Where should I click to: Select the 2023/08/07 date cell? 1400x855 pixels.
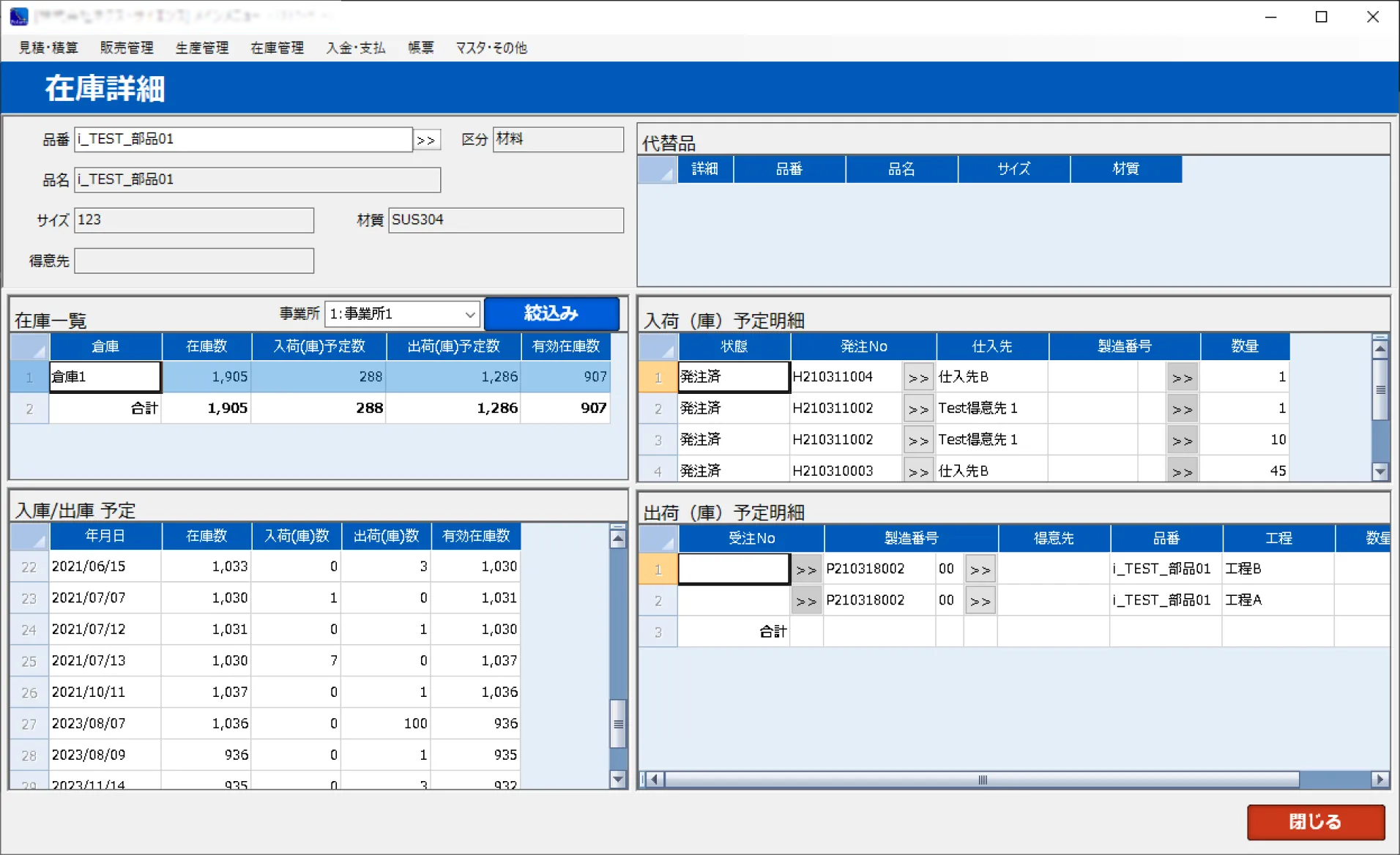pyautogui.click(x=105, y=724)
